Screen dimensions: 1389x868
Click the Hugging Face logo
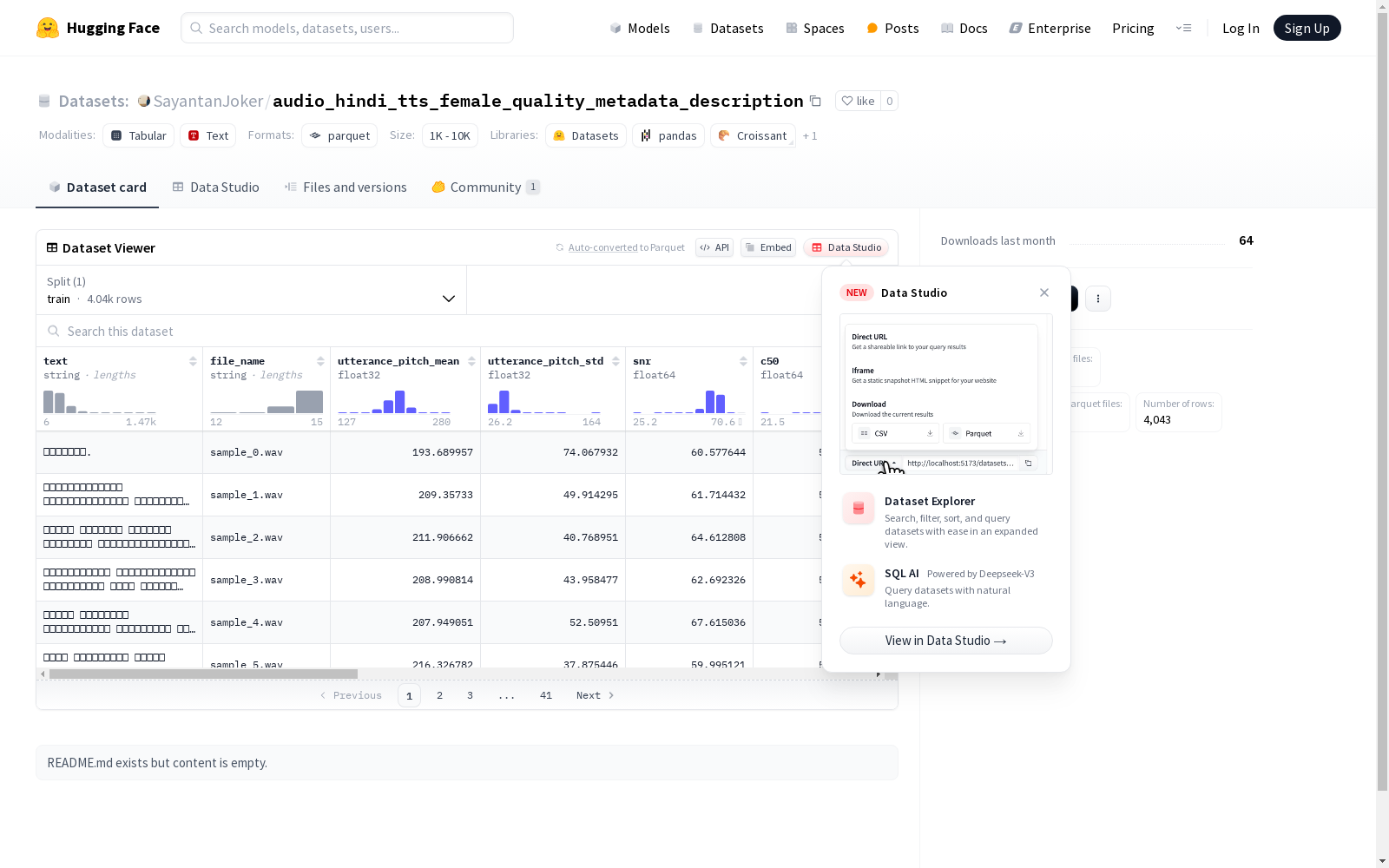coord(98,28)
